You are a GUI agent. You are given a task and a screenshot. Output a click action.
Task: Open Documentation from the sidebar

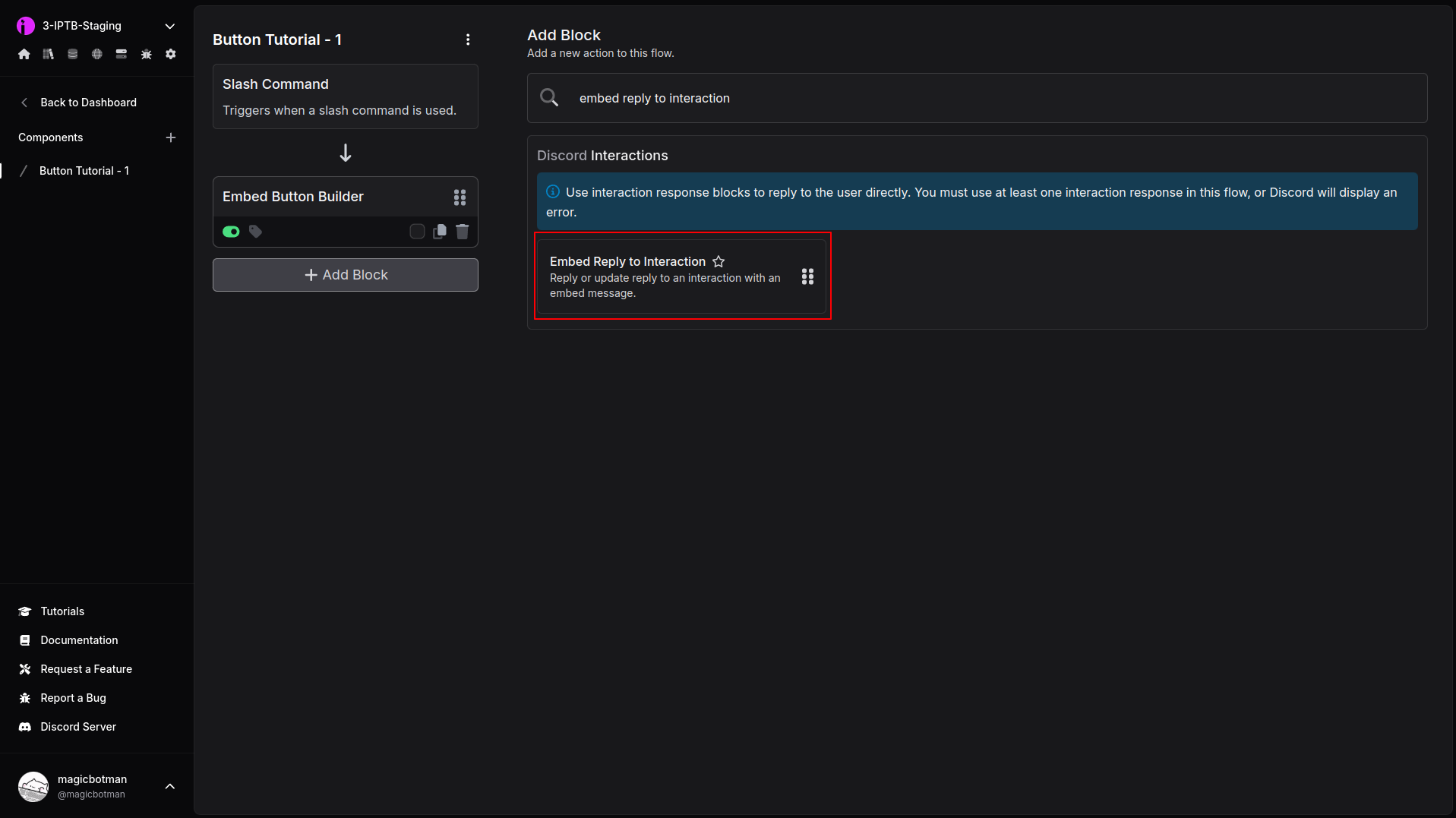79,640
